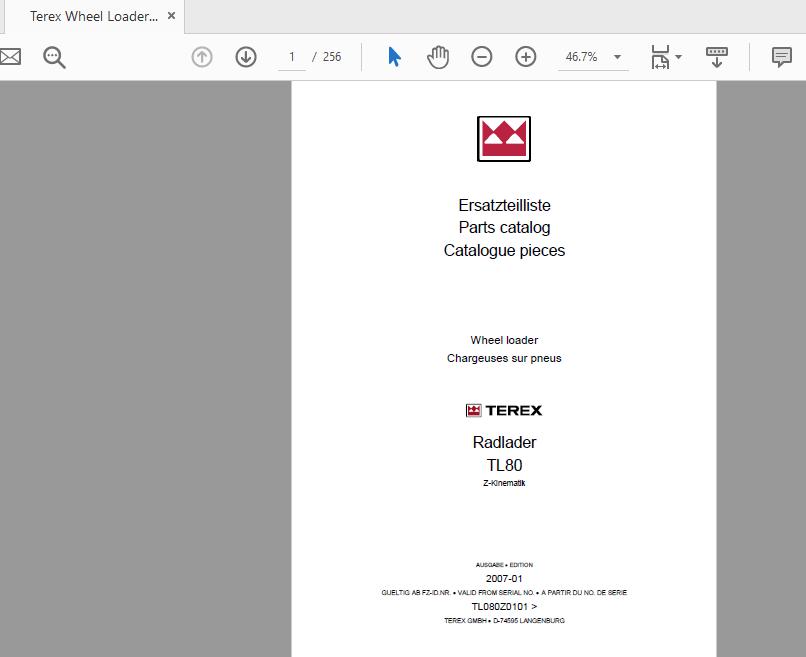
Task: Click the 'Wheel loader' text
Action: coord(504,340)
